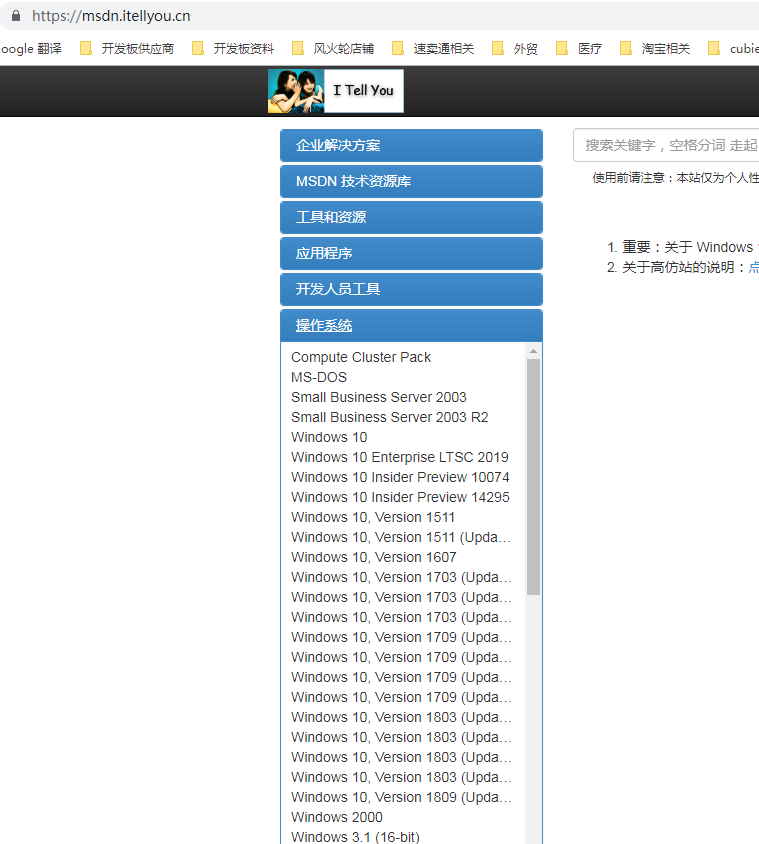Open the 医疗 bookmark folder

pyautogui.click(x=579, y=48)
